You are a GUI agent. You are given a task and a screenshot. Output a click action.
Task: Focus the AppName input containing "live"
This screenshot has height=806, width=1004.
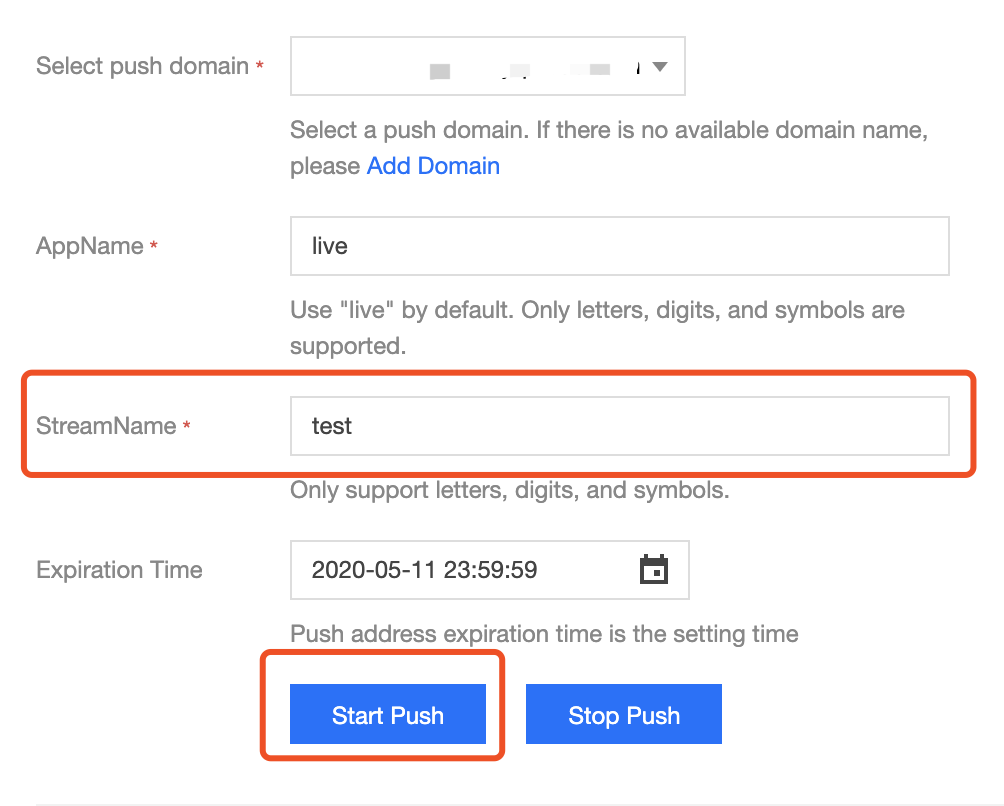(619, 246)
